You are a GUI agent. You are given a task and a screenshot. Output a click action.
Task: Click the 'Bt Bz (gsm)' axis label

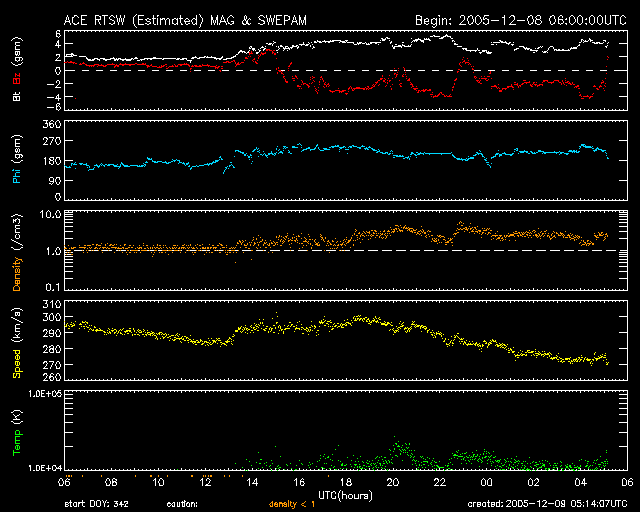click(17, 69)
